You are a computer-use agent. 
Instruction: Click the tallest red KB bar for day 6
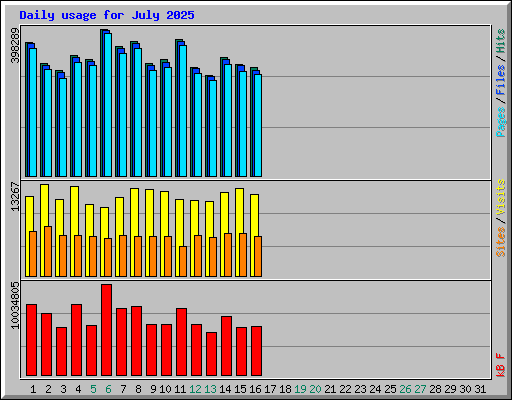point(107,330)
